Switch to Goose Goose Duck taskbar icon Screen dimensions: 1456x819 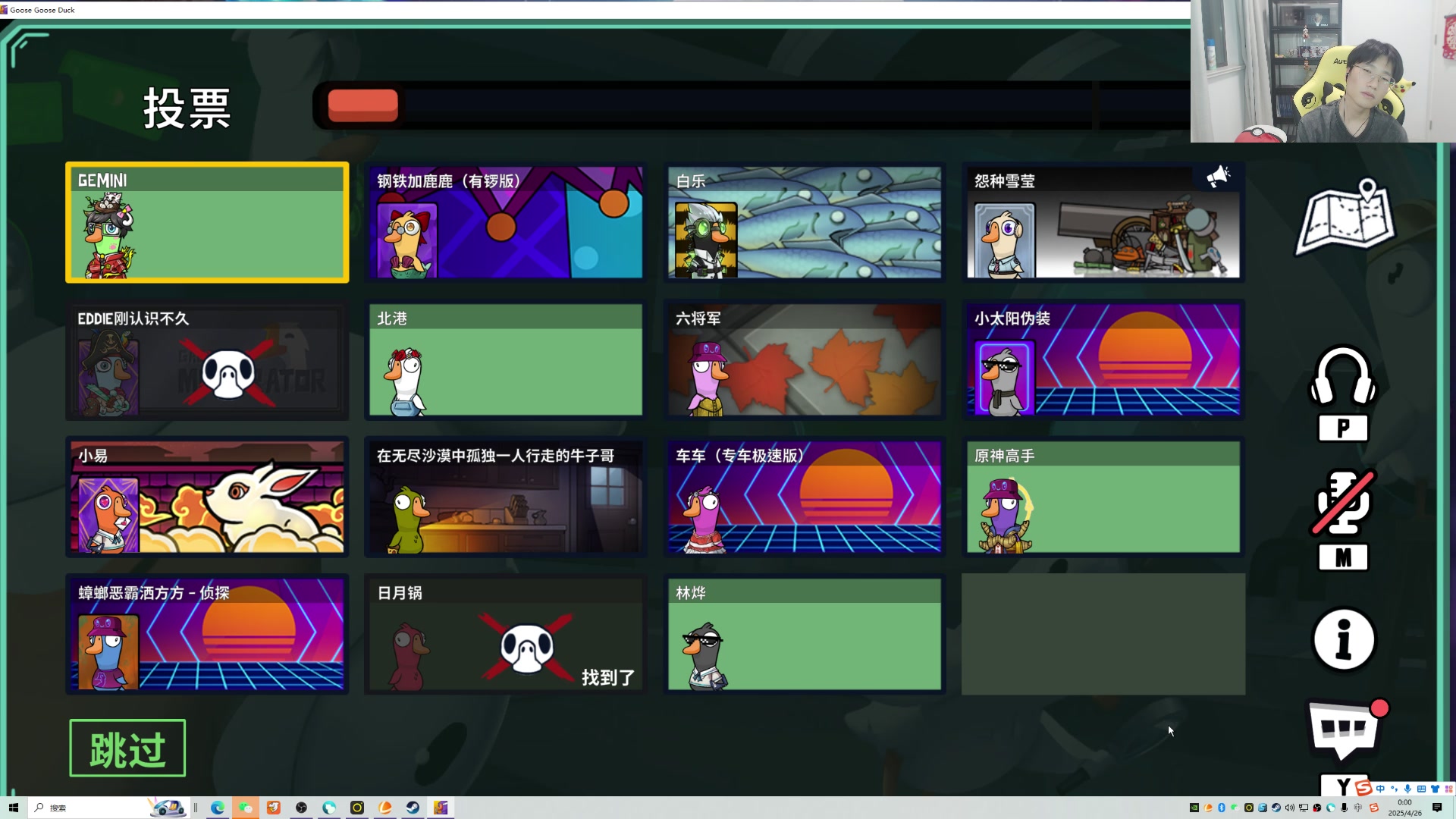tap(441, 808)
